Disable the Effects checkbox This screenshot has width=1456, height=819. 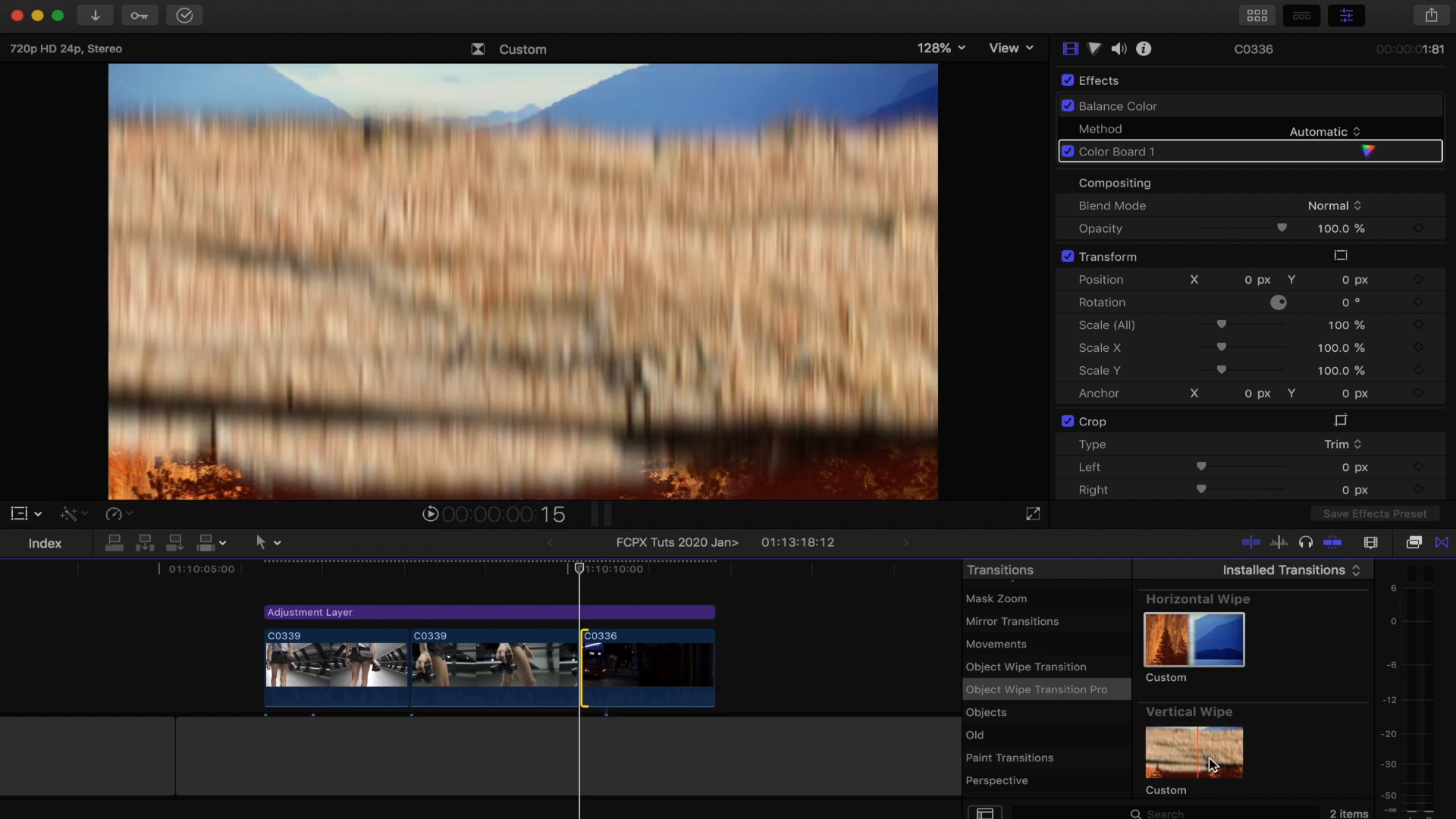[x=1068, y=80]
